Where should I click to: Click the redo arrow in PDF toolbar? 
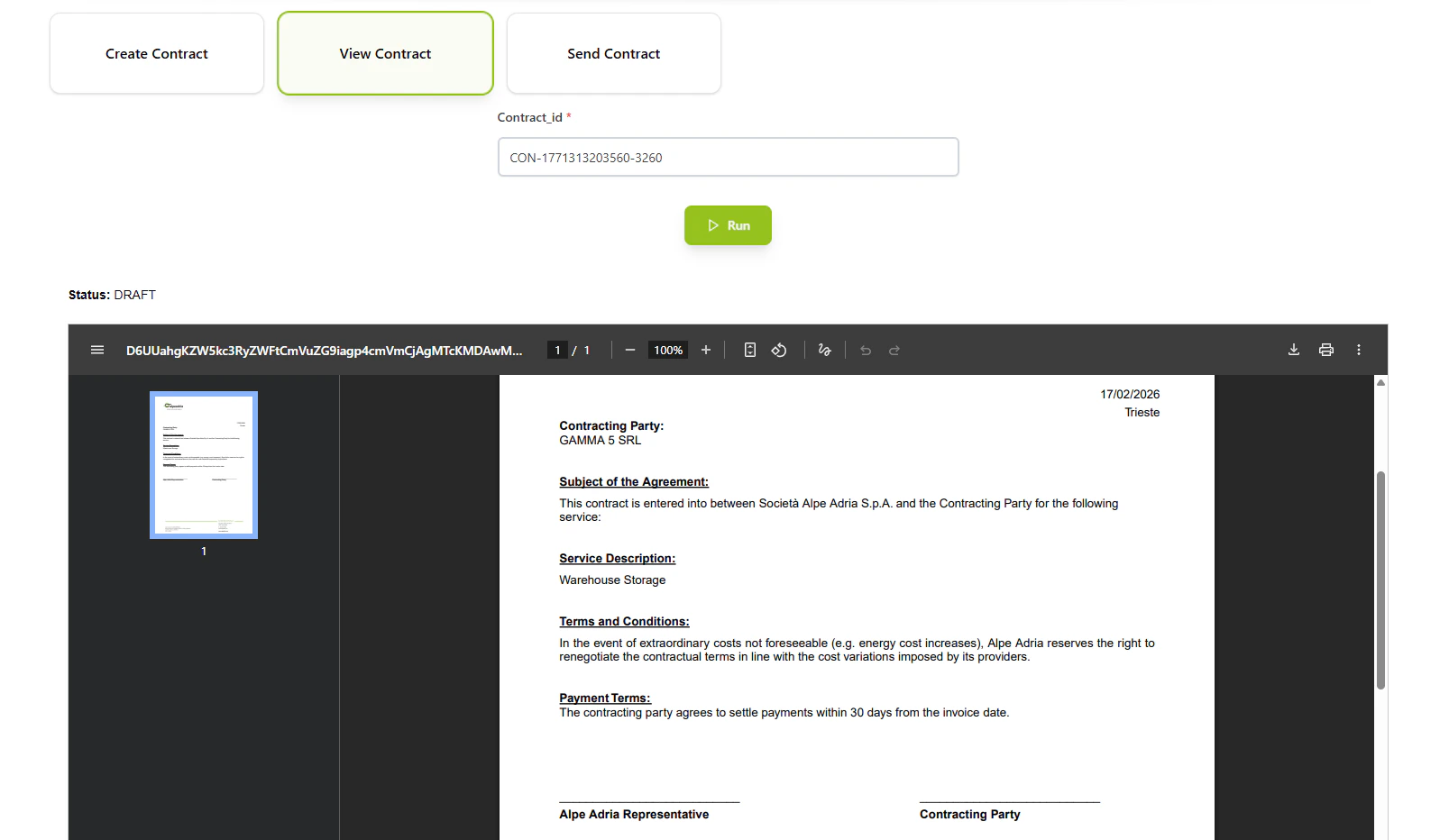tap(894, 350)
